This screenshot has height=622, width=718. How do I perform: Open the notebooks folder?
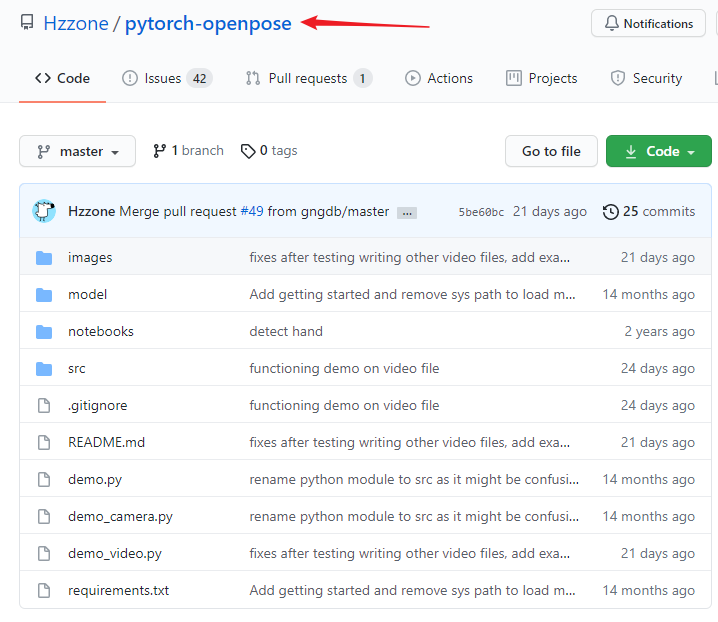point(101,332)
